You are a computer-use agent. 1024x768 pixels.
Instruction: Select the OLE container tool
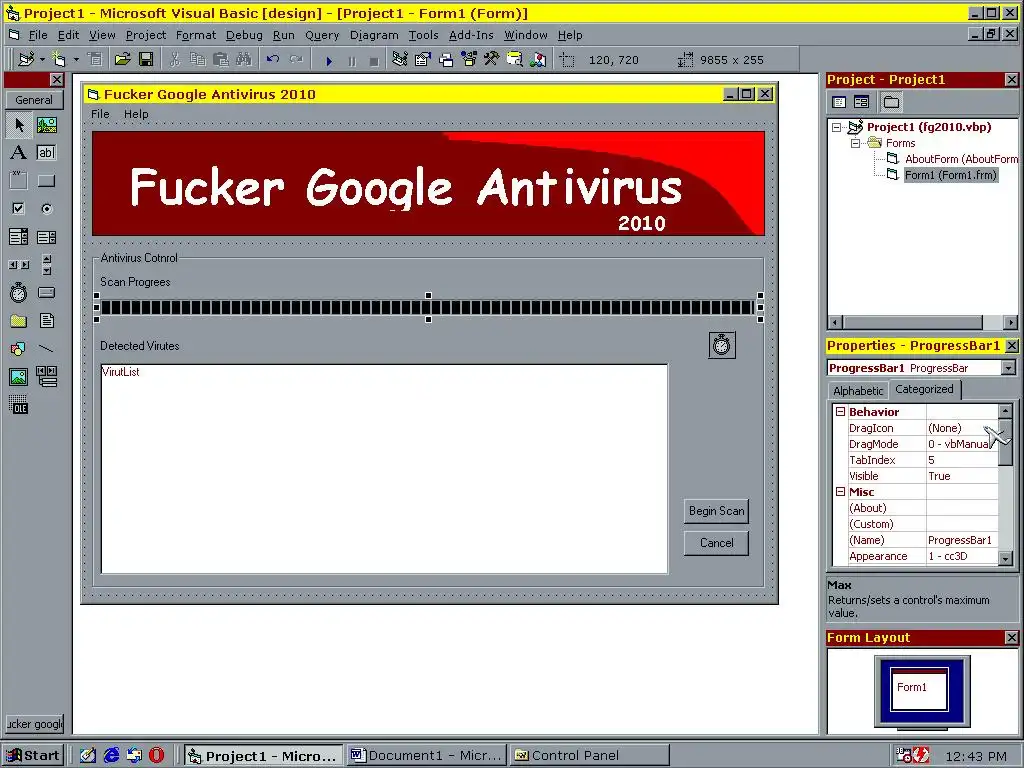pyautogui.click(x=19, y=405)
